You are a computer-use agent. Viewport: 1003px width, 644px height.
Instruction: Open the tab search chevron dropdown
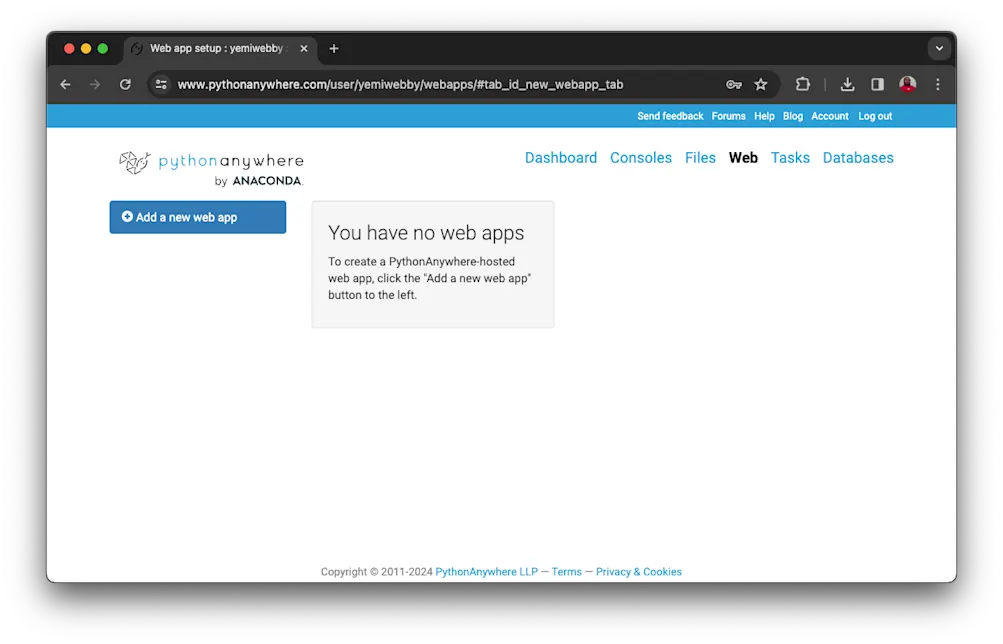tap(938, 48)
